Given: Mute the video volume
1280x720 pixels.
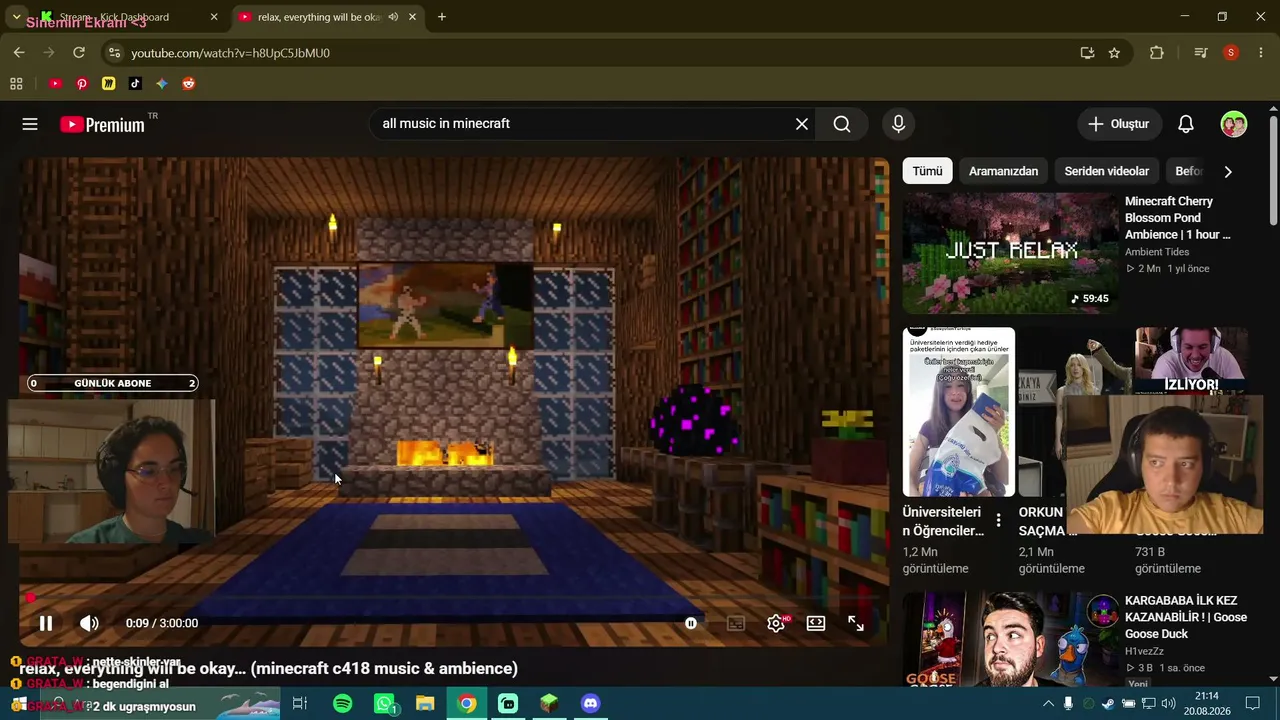Looking at the screenshot, I should [89, 623].
